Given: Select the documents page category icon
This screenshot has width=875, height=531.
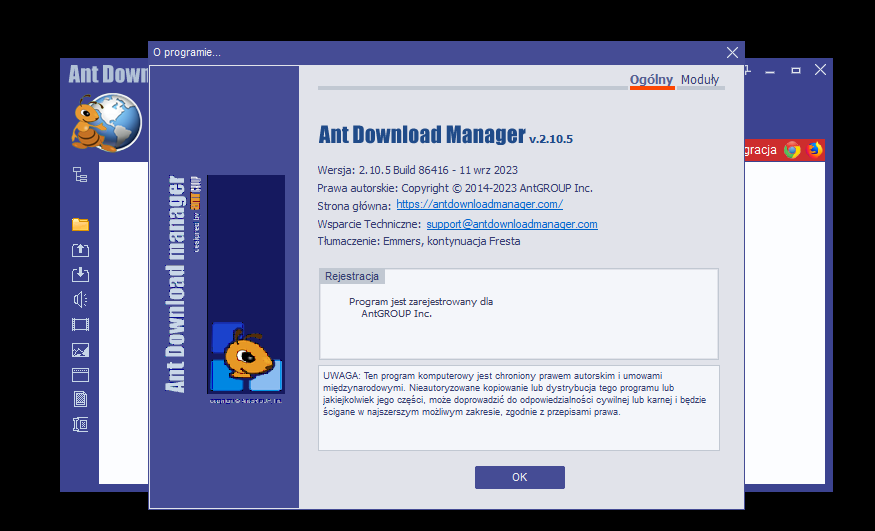Looking at the screenshot, I should tap(80, 399).
